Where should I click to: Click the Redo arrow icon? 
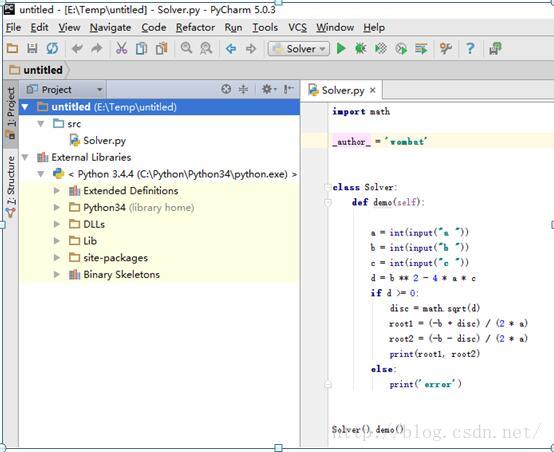point(96,48)
